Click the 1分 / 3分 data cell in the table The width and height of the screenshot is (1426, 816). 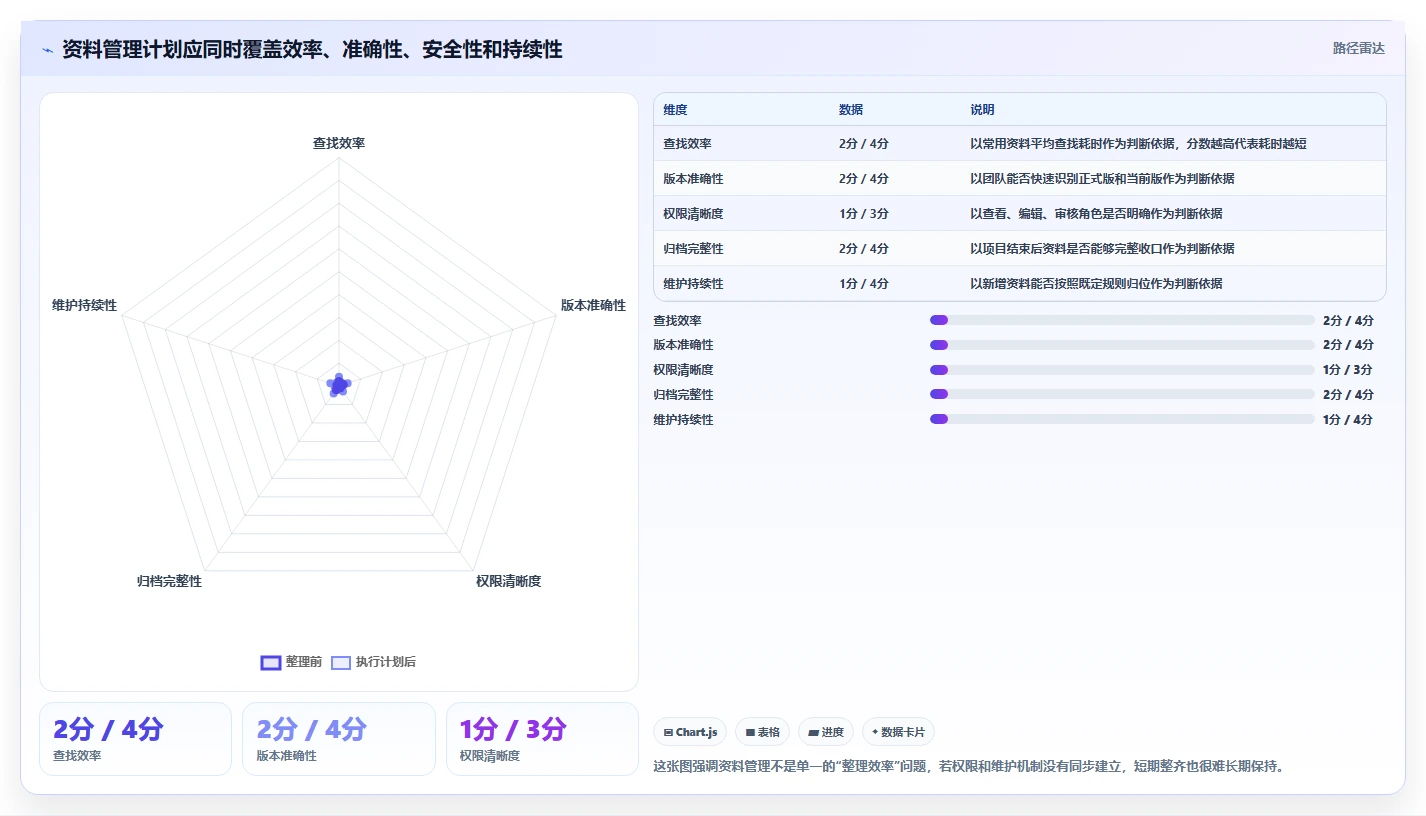point(864,214)
